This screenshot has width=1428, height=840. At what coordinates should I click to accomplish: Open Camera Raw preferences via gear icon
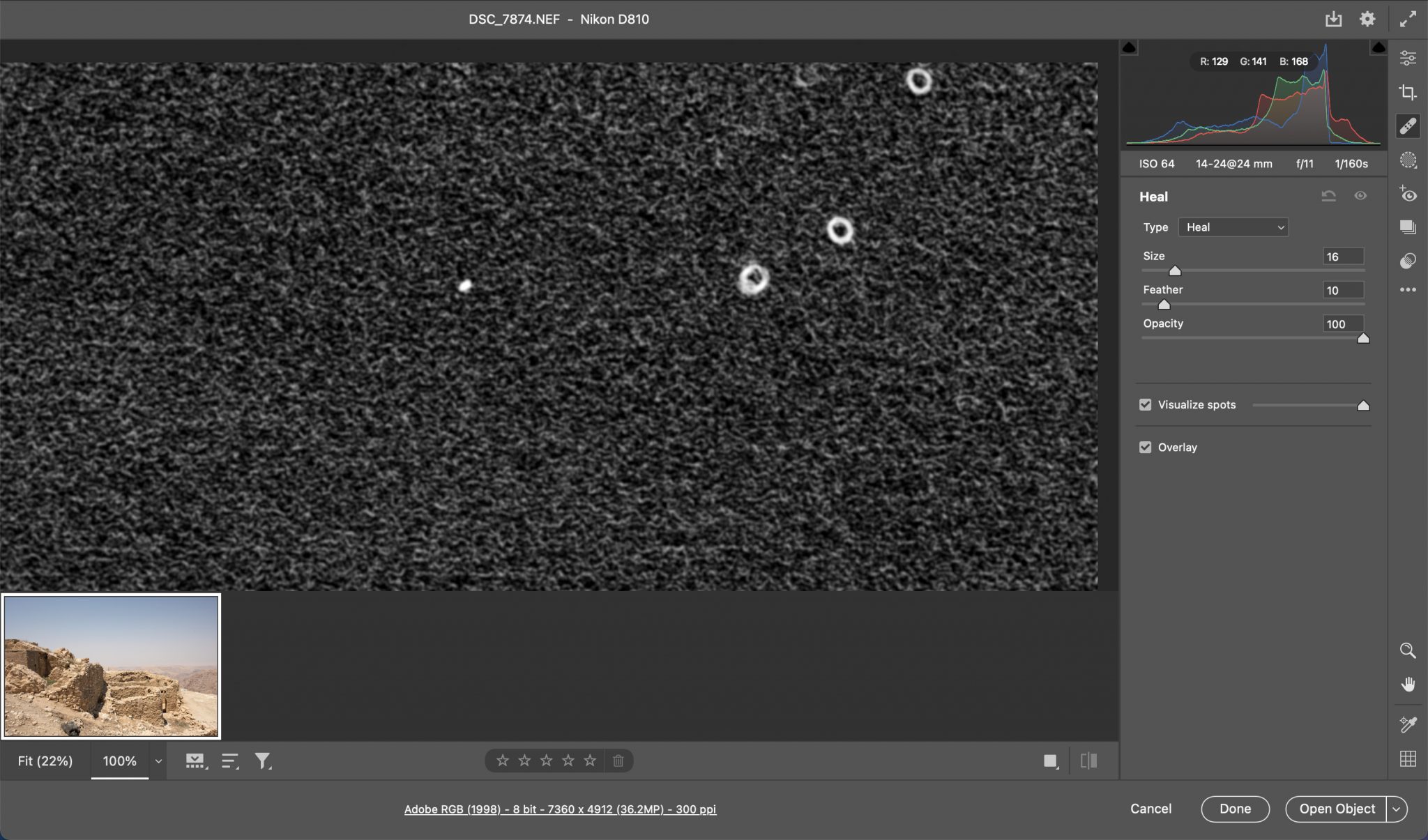[x=1367, y=19]
